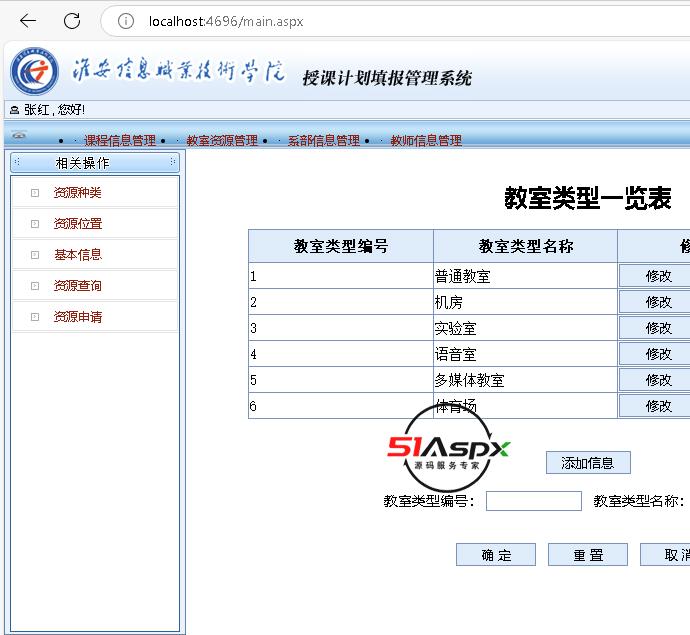Reload the page with the refresh icon
This screenshot has width=690, height=635.
click(x=72, y=21)
